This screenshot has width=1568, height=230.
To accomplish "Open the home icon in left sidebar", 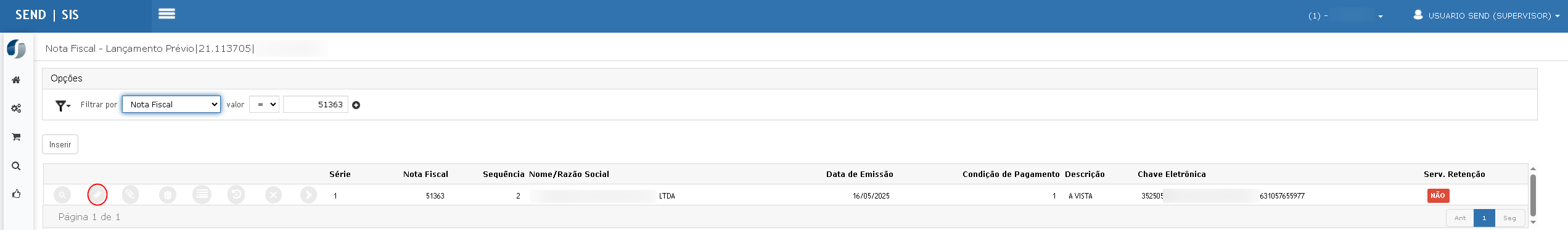I will [16, 80].
